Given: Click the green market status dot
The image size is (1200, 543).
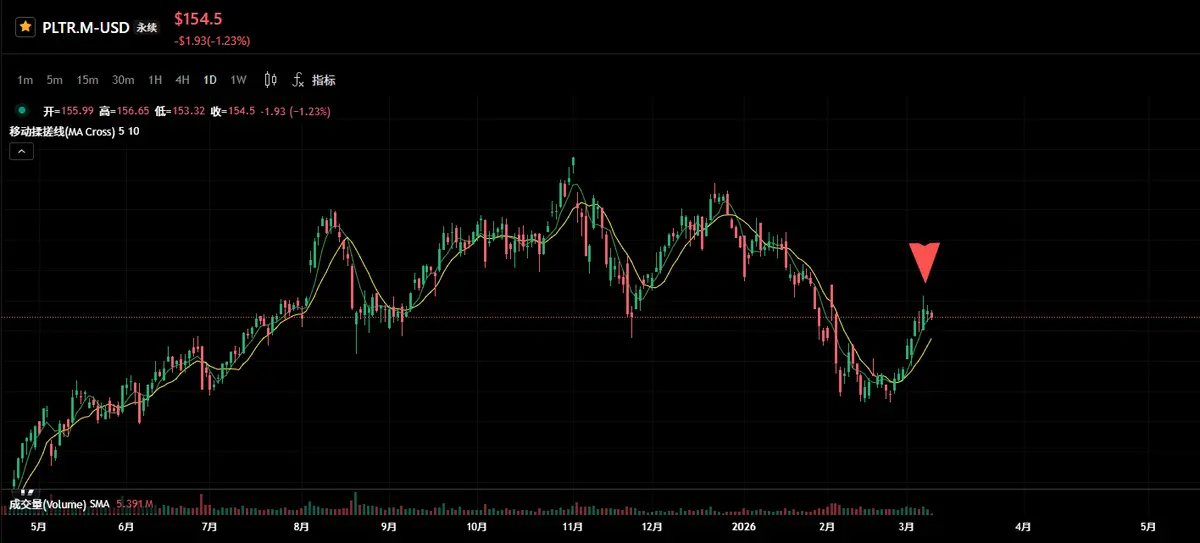Looking at the screenshot, I should click(x=21, y=110).
